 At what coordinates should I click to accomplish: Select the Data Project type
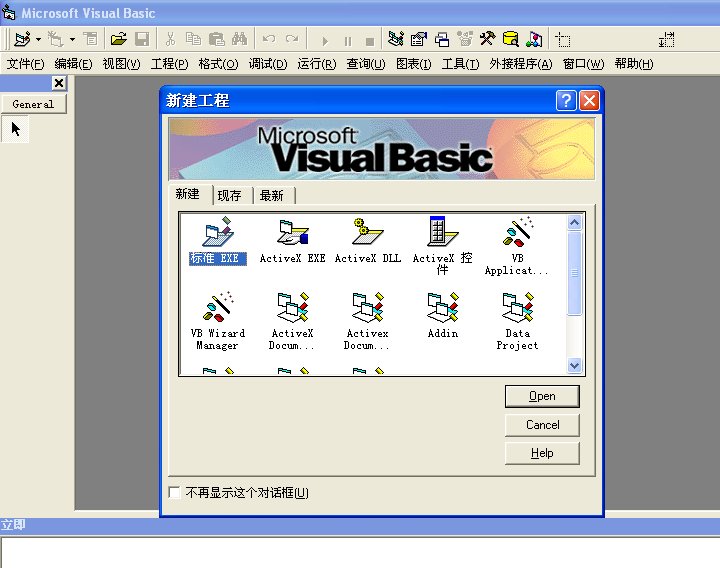(x=517, y=321)
